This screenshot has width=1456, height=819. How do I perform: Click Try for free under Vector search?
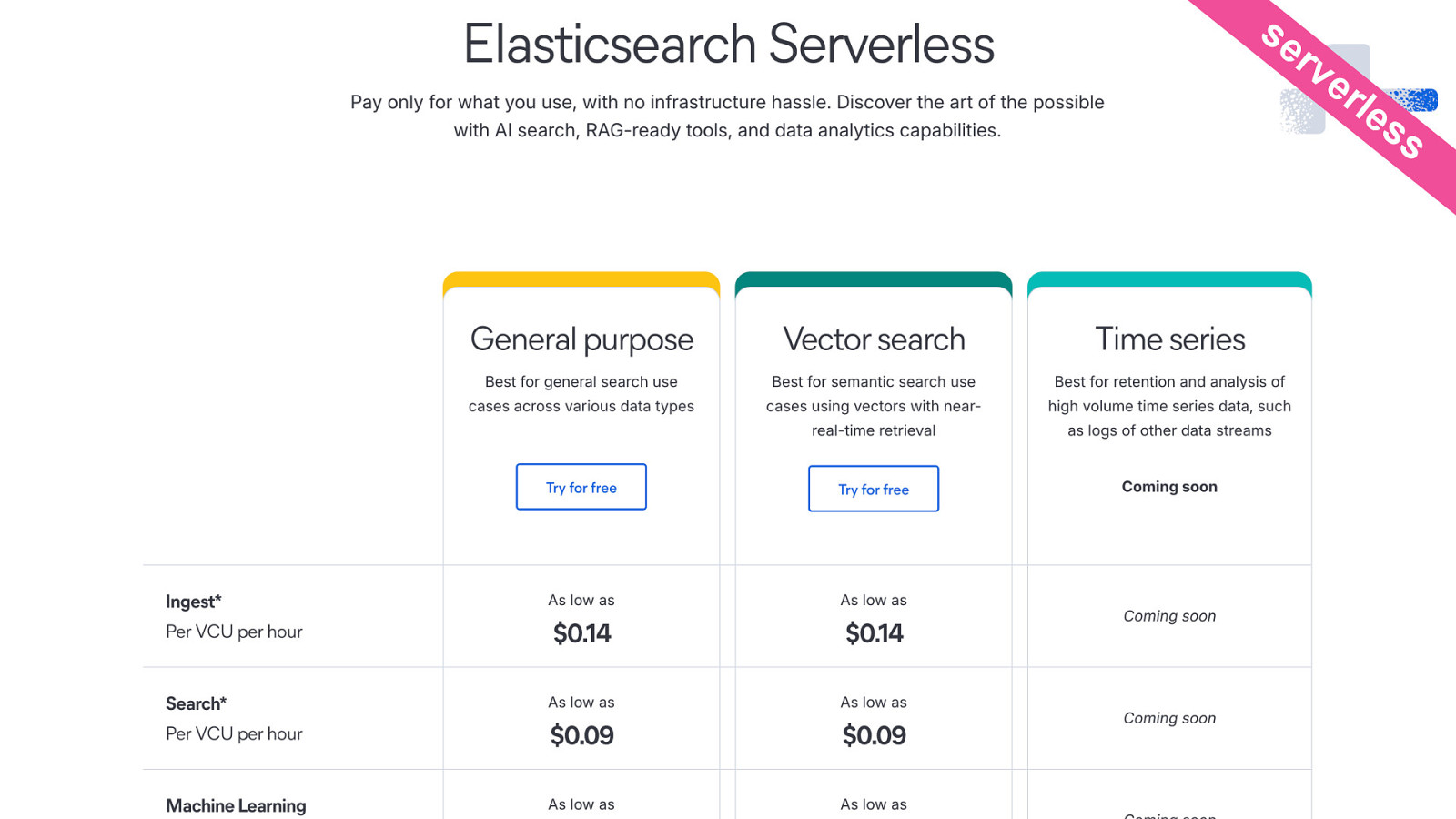[x=874, y=489]
